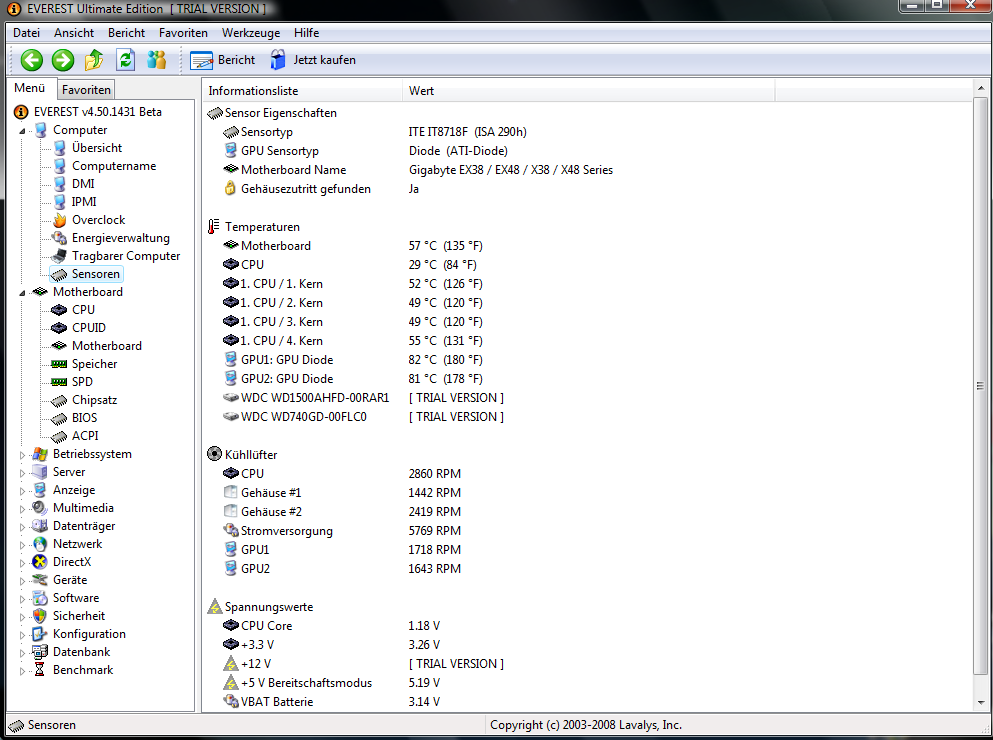Open the users icon in the toolbar

point(156,60)
